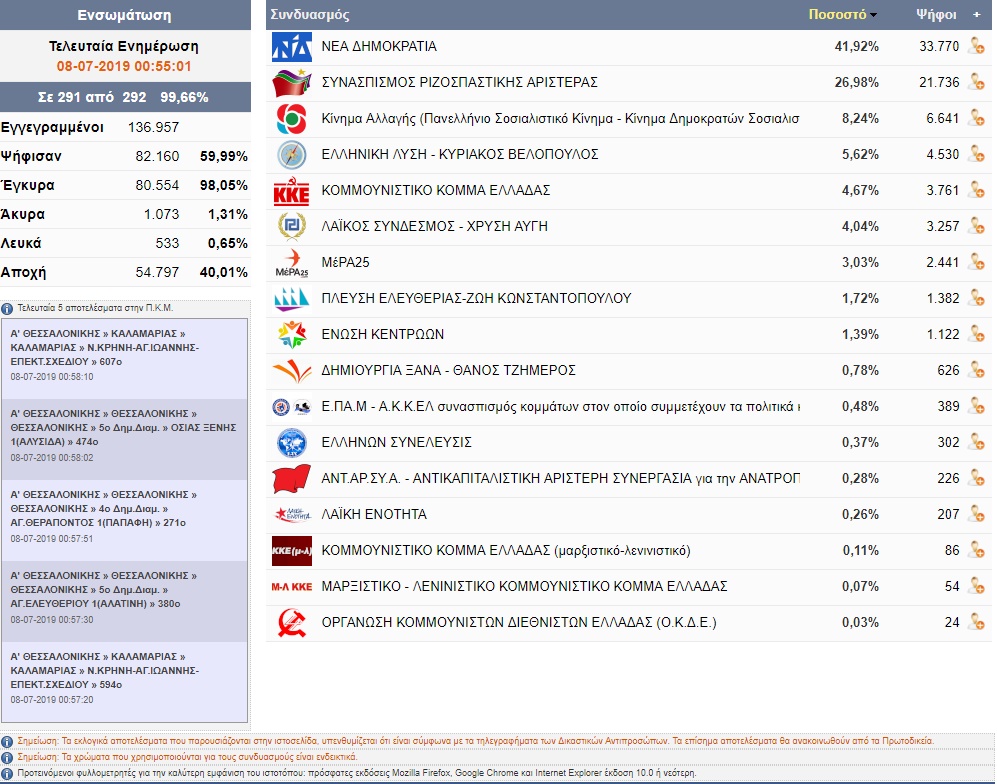Image resolution: width=997 pixels, height=784 pixels.
Task: Click the ΧΡΥΣΗ ΑΥΓΗ logo
Action: tap(292, 226)
